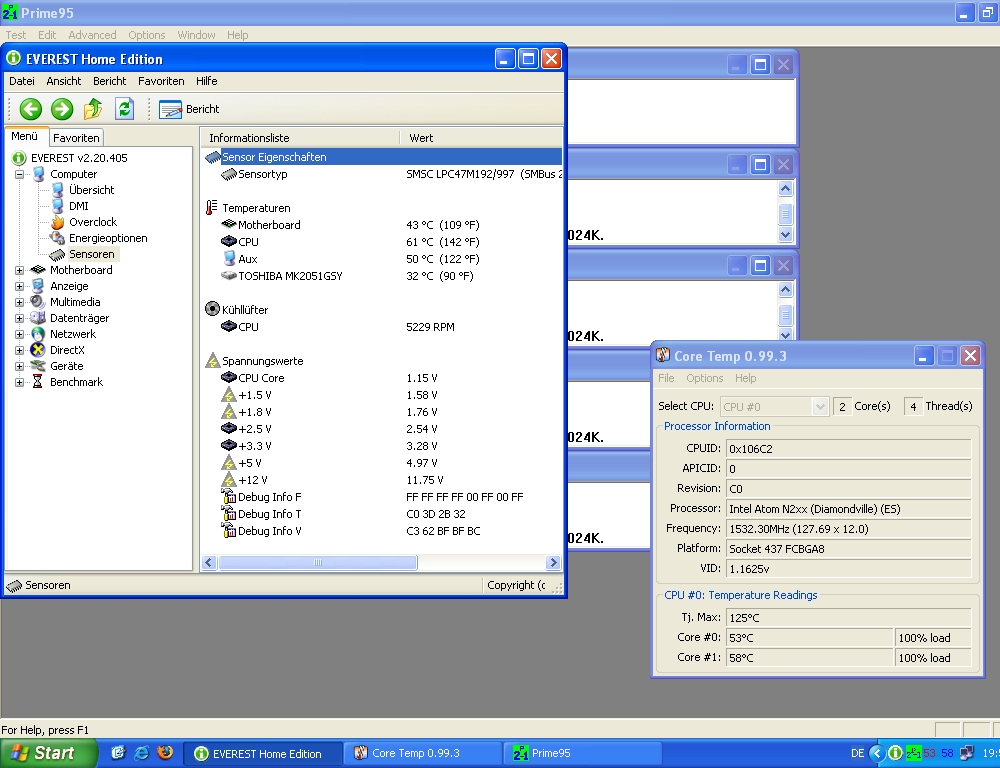1000x768 pixels.
Task: Switch to EVEREST Home Edition taskbar button
Action: (263, 753)
